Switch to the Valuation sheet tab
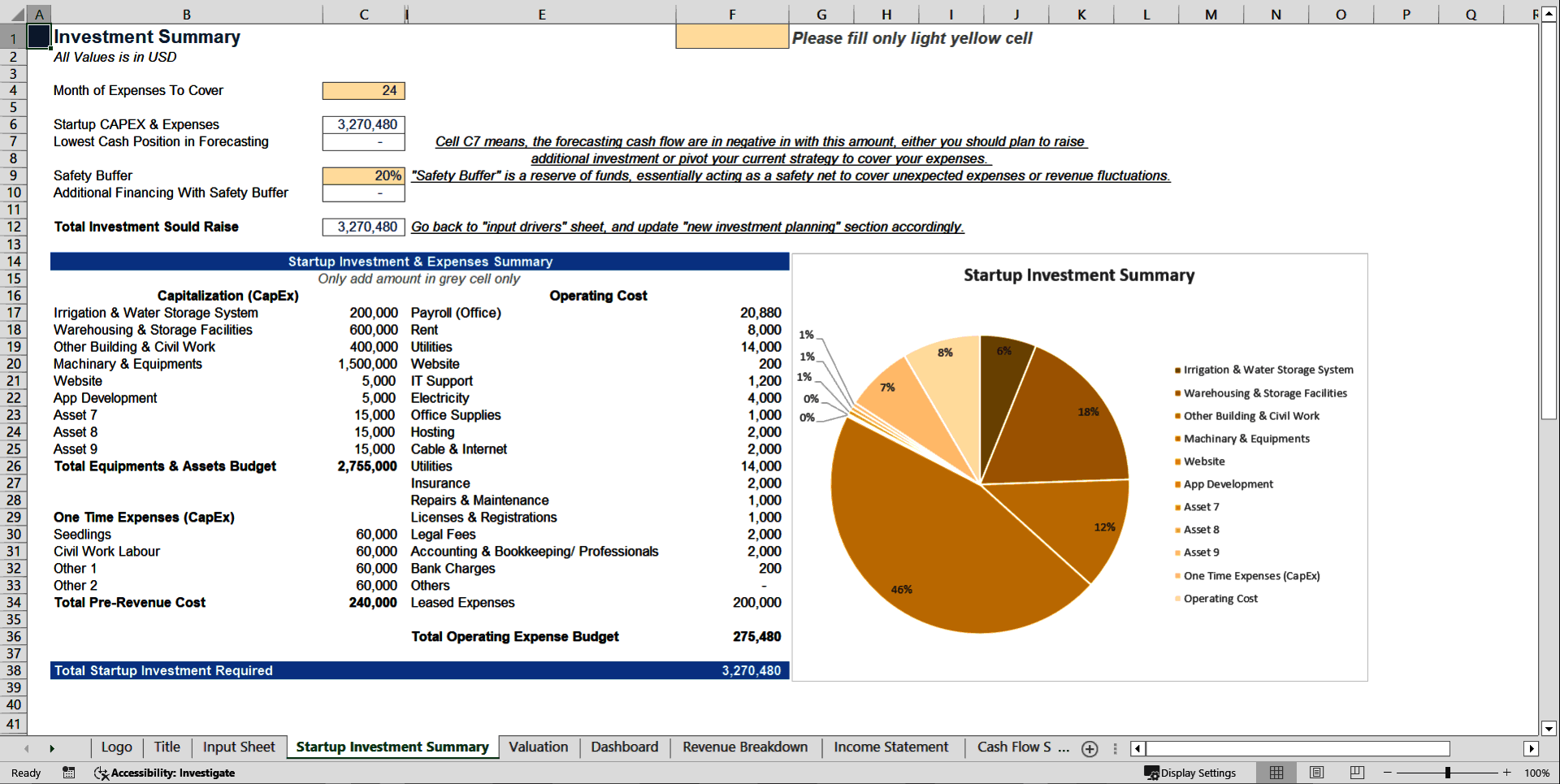Screen dimensions: 1560x784 539,747
